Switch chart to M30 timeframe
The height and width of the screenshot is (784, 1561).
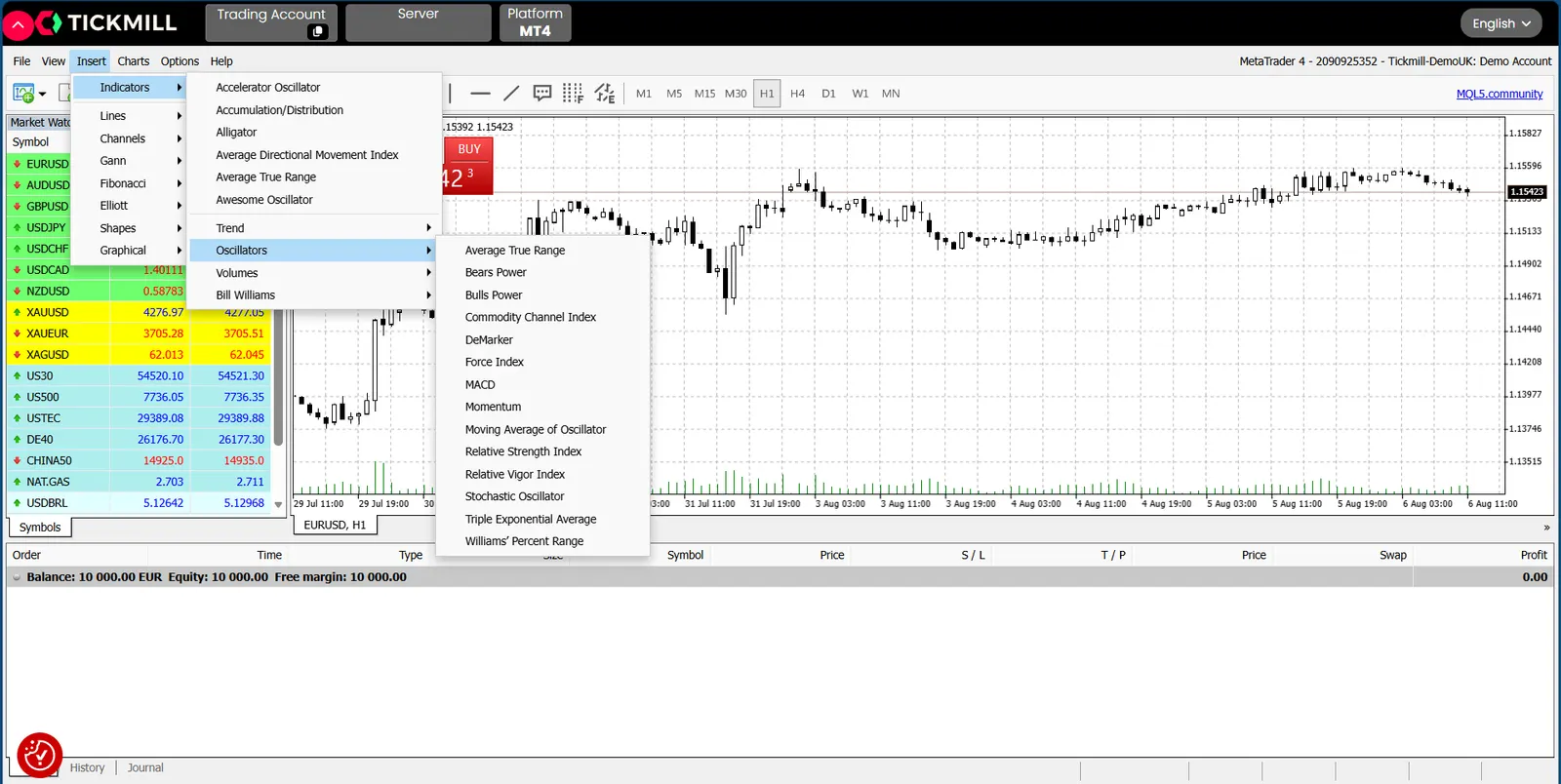point(736,94)
